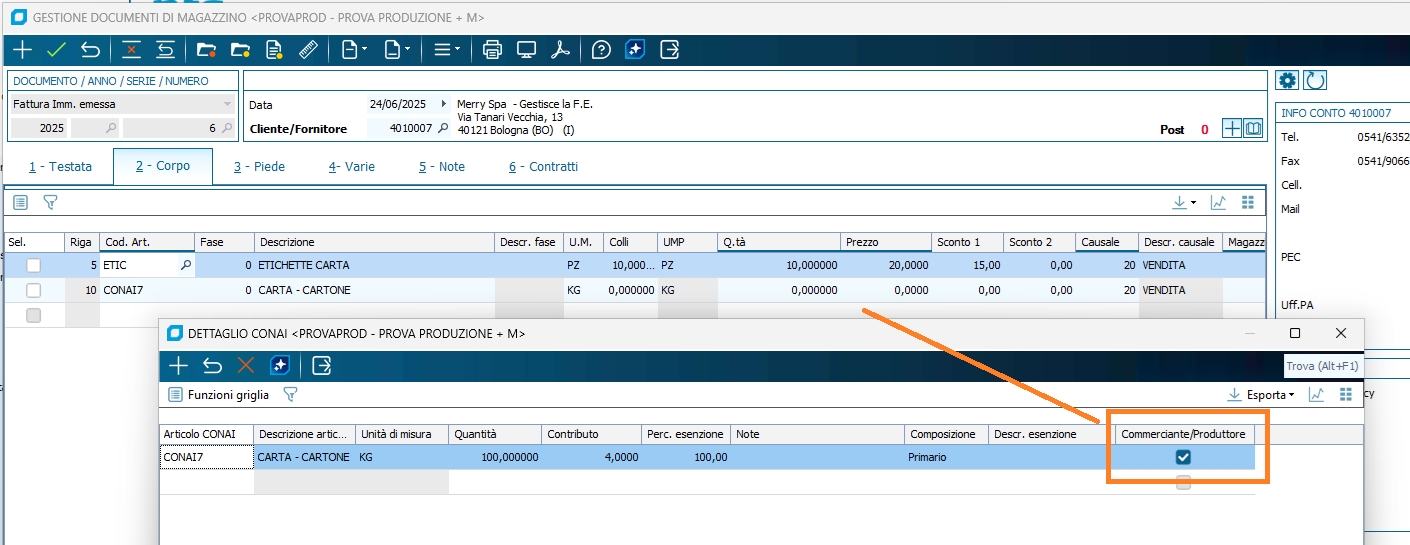This screenshot has width=1410, height=545.
Task: Open second document dropdown in main toolbar
Action: point(398,49)
